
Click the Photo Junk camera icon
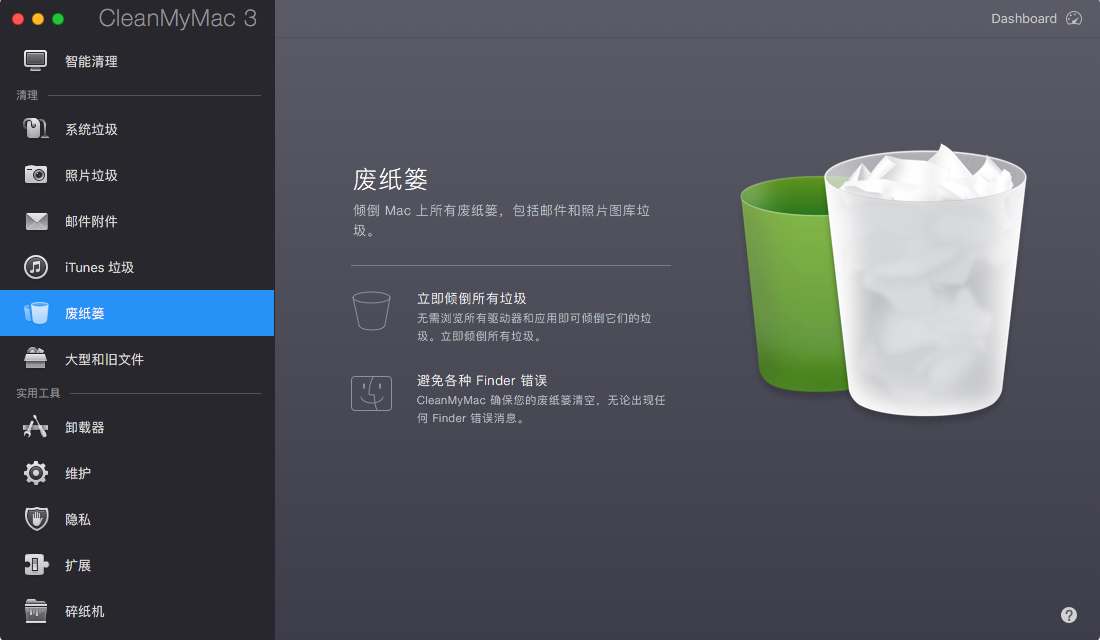click(x=36, y=175)
